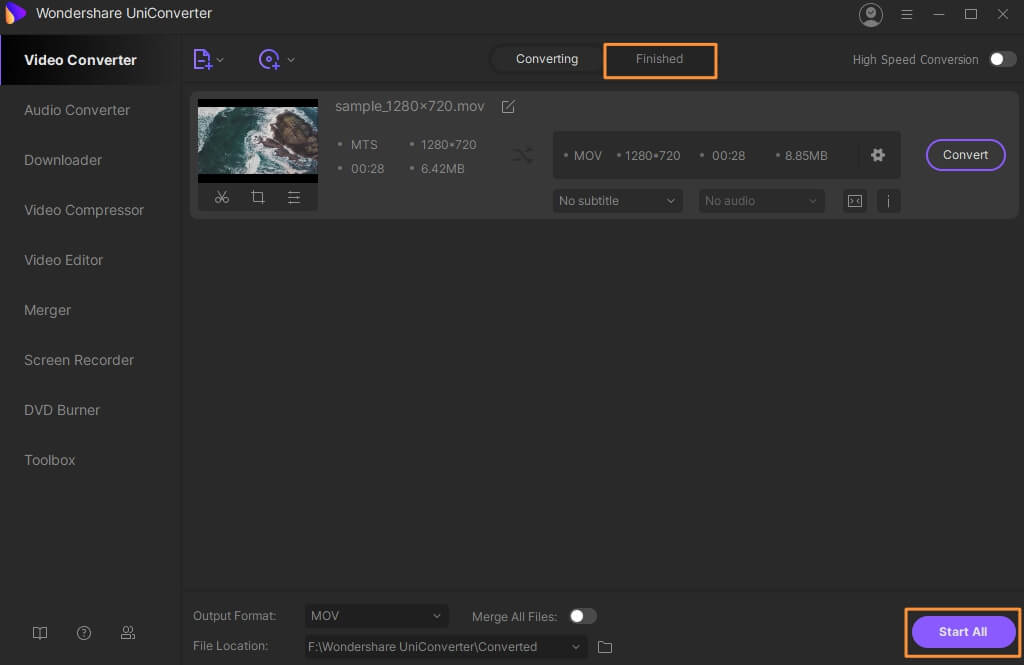Click the Start All button
Viewport: 1024px width, 665px height.
click(x=963, y=632)
